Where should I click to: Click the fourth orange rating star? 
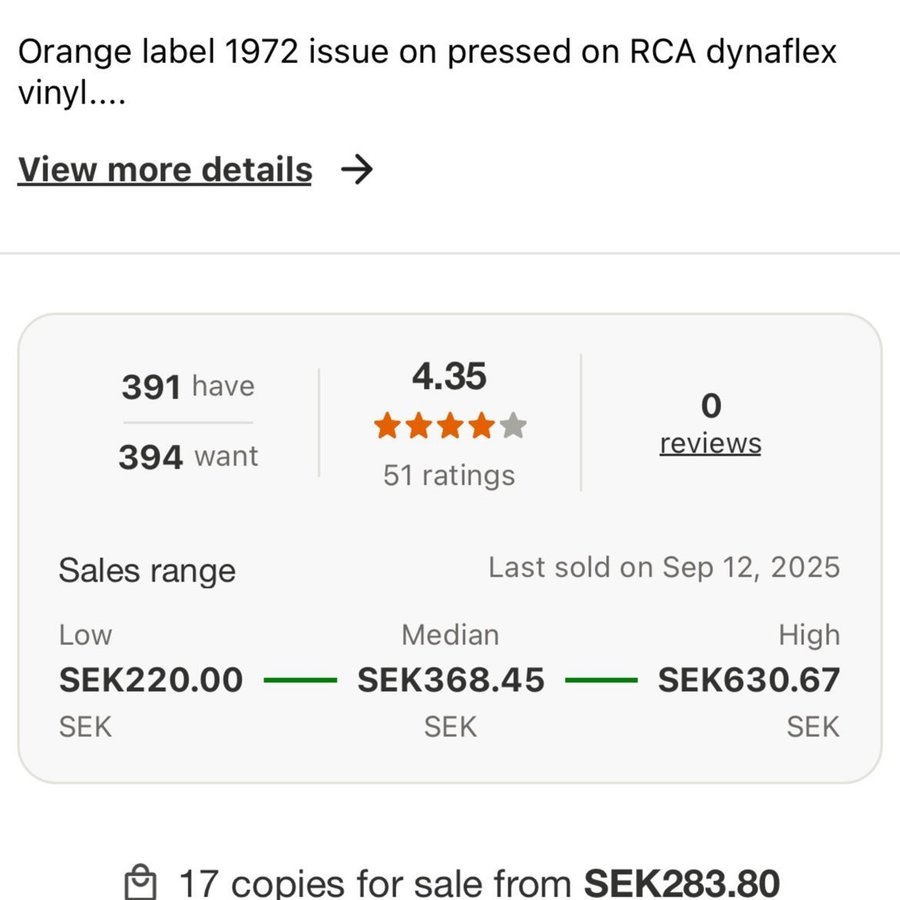[482, 427]
